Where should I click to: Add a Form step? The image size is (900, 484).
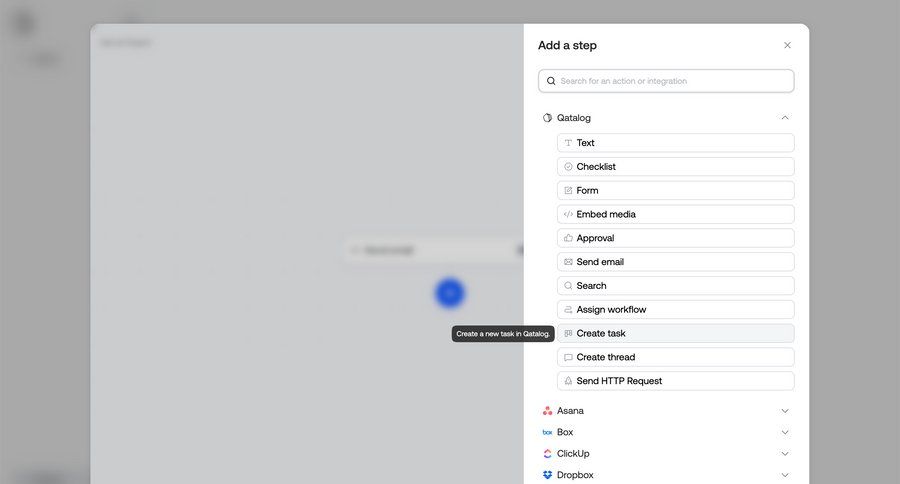[676, 191]
